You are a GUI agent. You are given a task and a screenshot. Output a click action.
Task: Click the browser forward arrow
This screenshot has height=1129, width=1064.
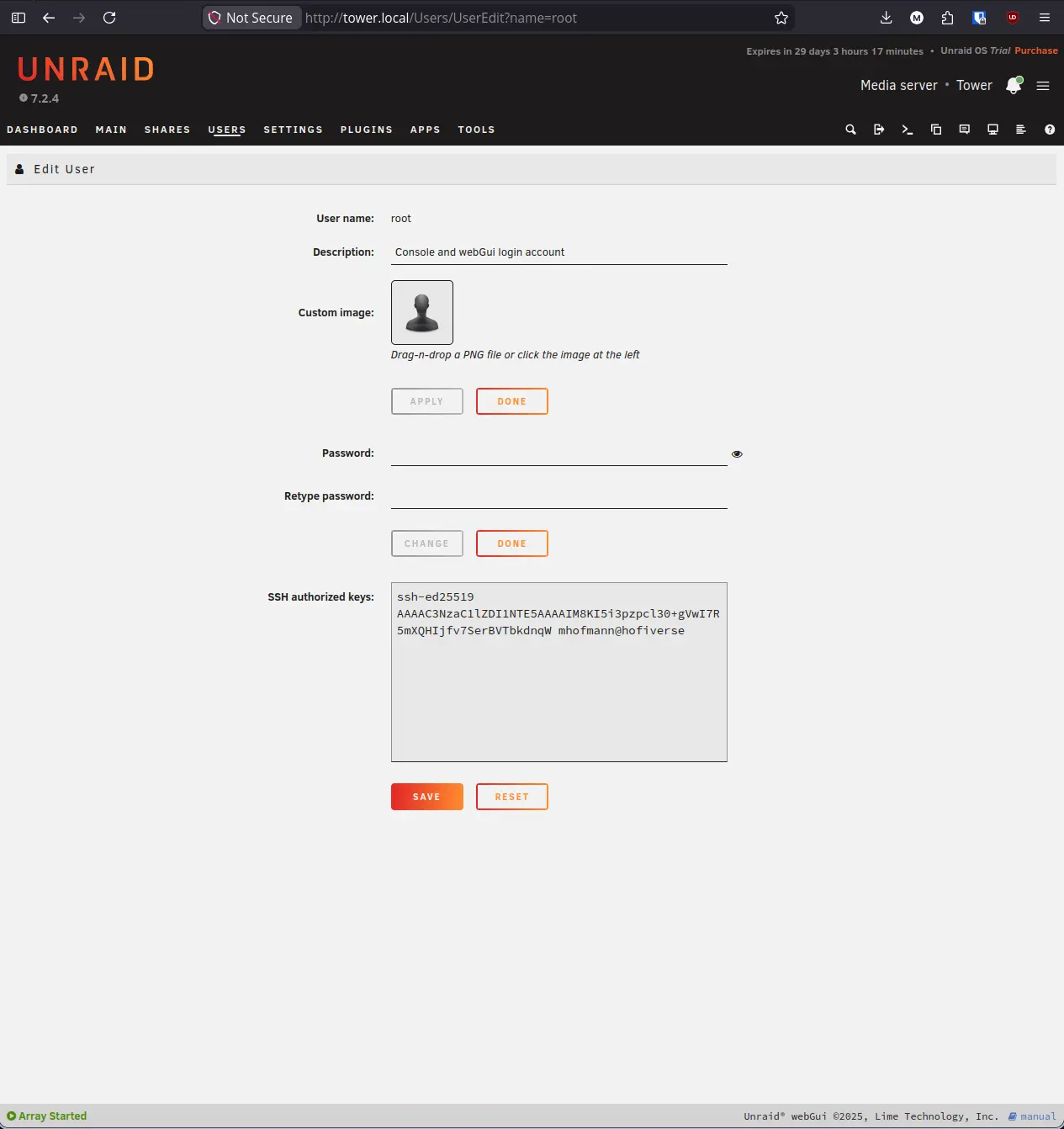click(x=79, y=18)
